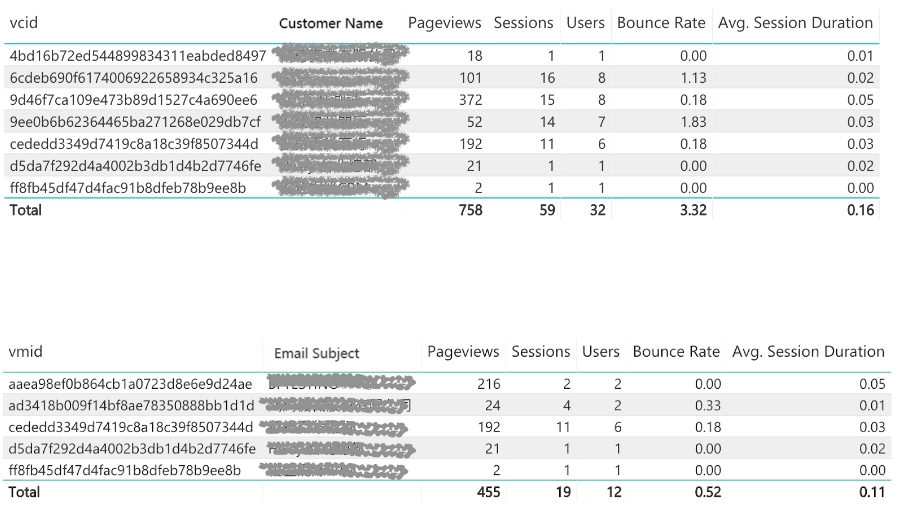
Task: Pick the vcid entry beginning 9ee0b6b6
Action: point(134,122)
